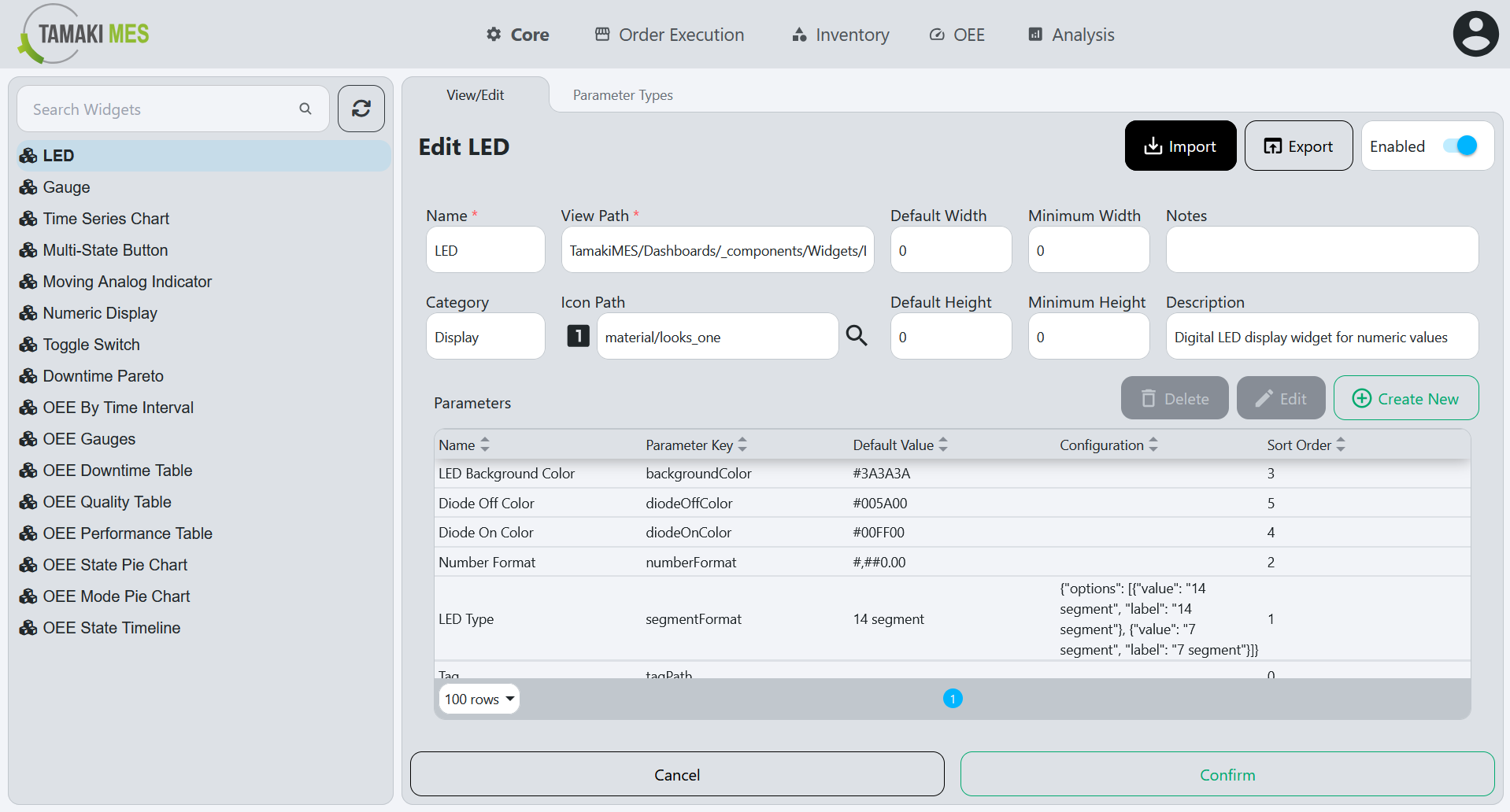Open the user profile avatar icon
Screen dimensions: 1510x812
(x=1475, y=35)
